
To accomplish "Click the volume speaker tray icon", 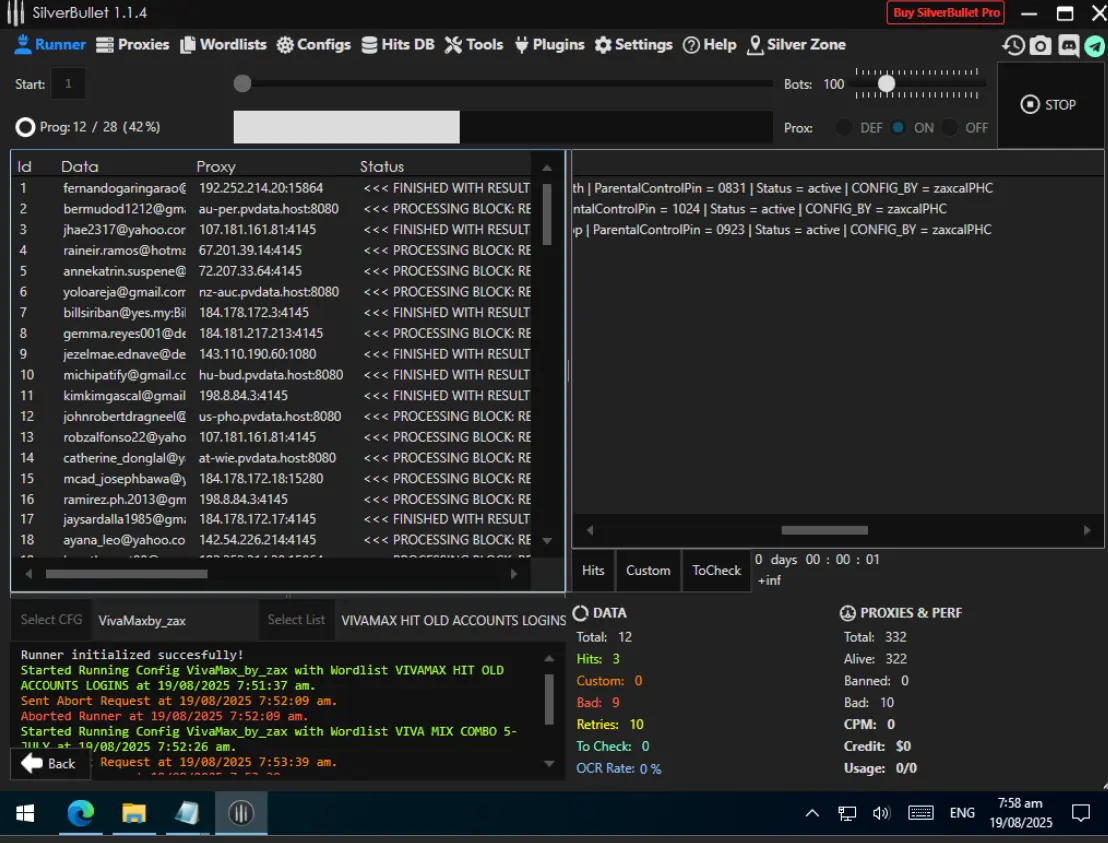I will [881, 813].
